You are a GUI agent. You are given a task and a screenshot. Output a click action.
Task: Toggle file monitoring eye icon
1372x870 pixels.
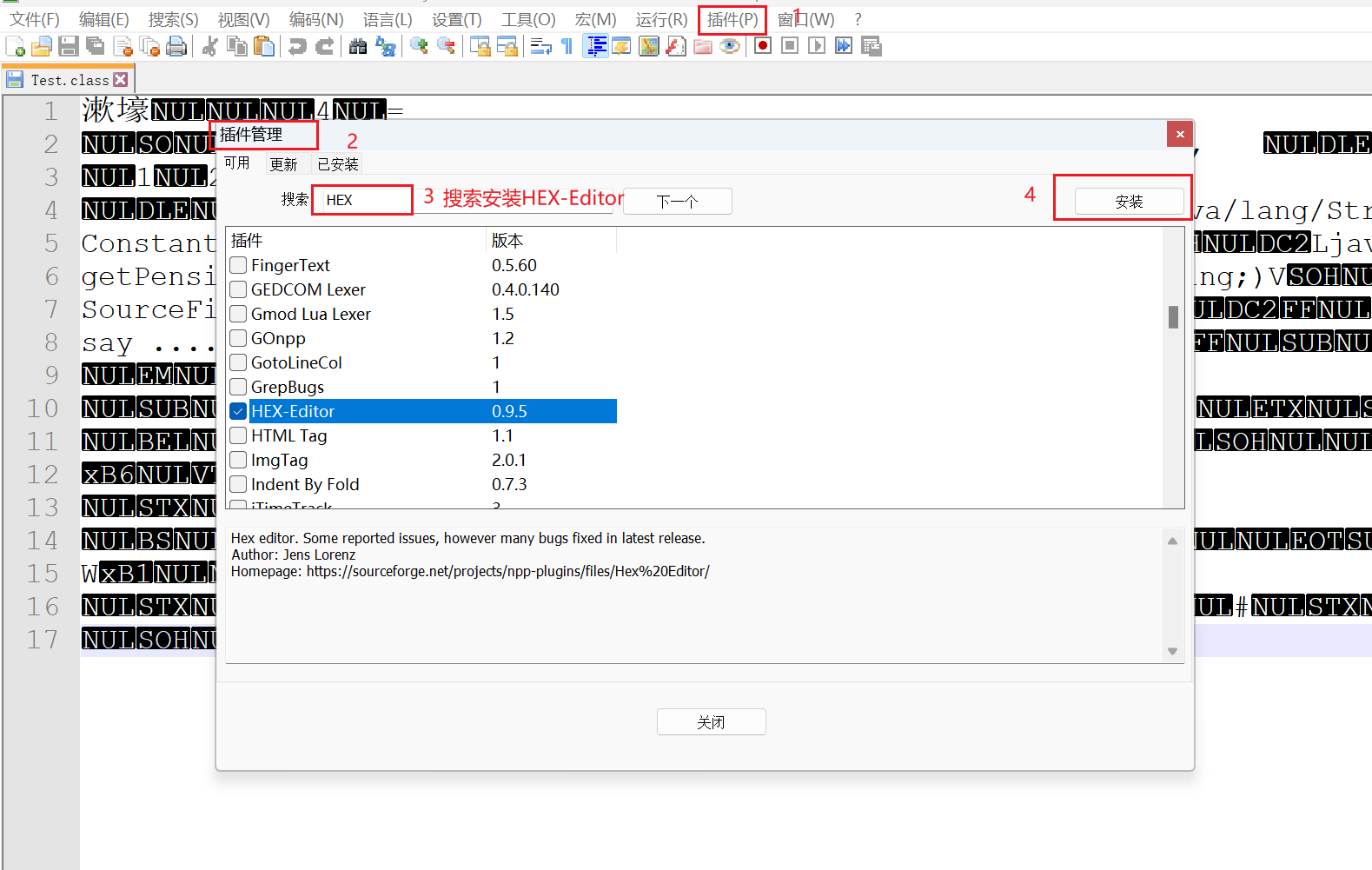pos(730,46)
